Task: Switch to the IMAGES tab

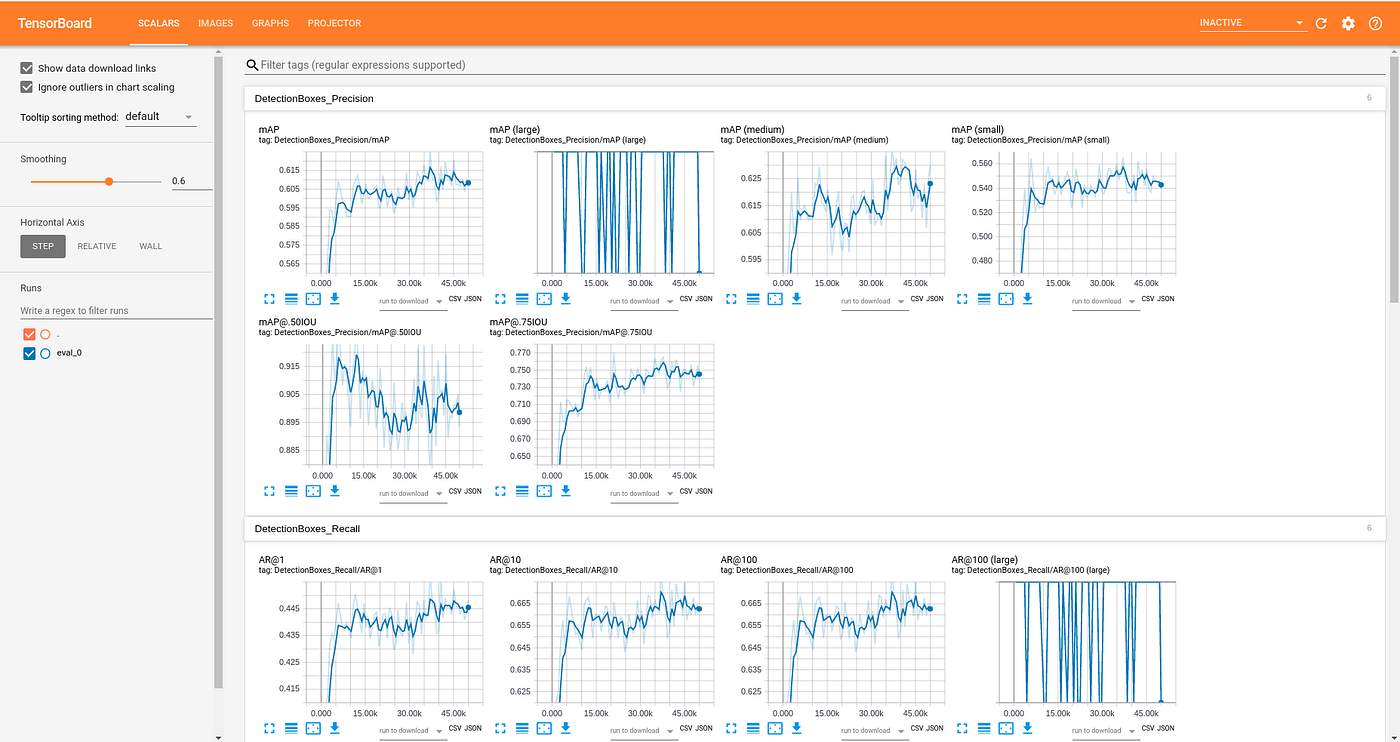Action: point(216,23)
